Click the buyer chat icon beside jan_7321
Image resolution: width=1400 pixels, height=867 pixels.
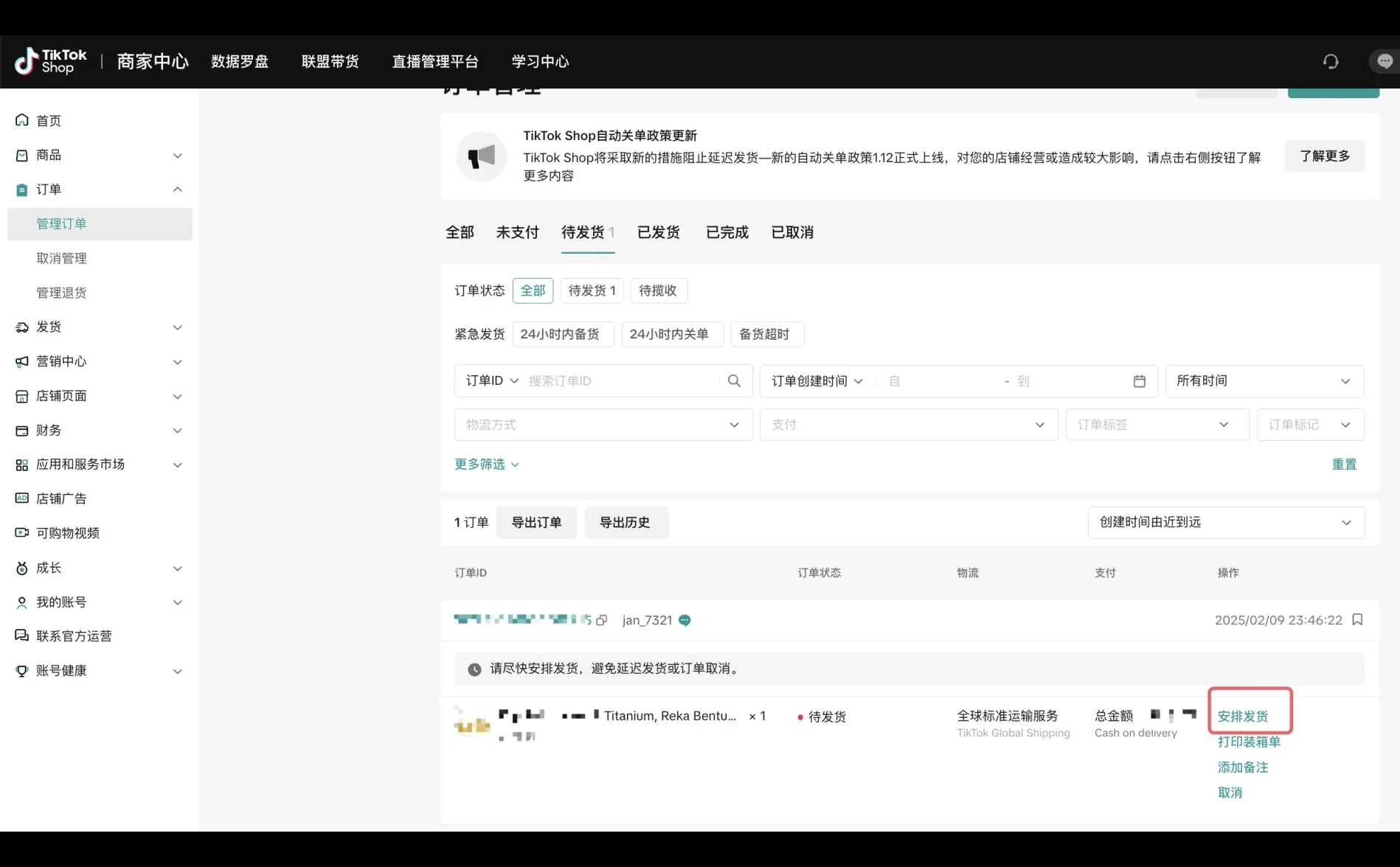[x=685, y=620]
